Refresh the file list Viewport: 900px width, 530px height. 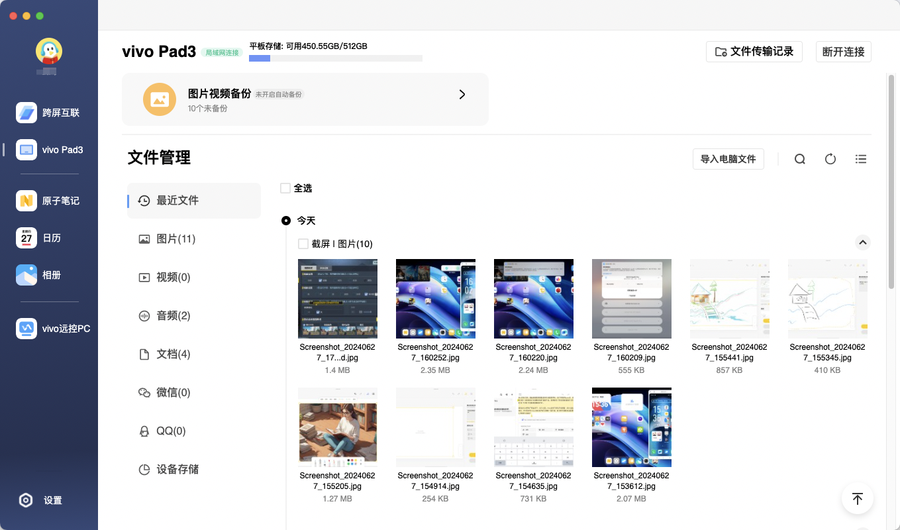click(830, 159)
